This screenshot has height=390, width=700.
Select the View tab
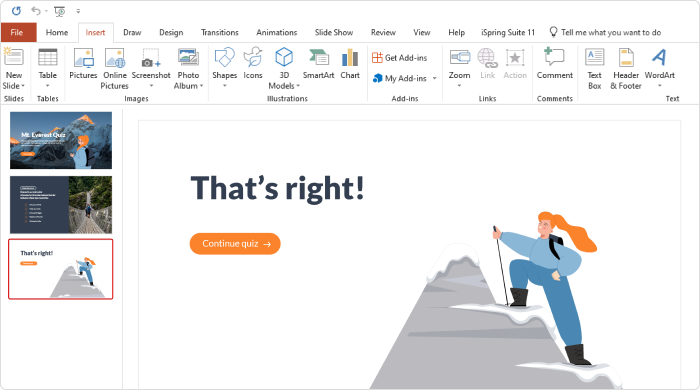421,33
